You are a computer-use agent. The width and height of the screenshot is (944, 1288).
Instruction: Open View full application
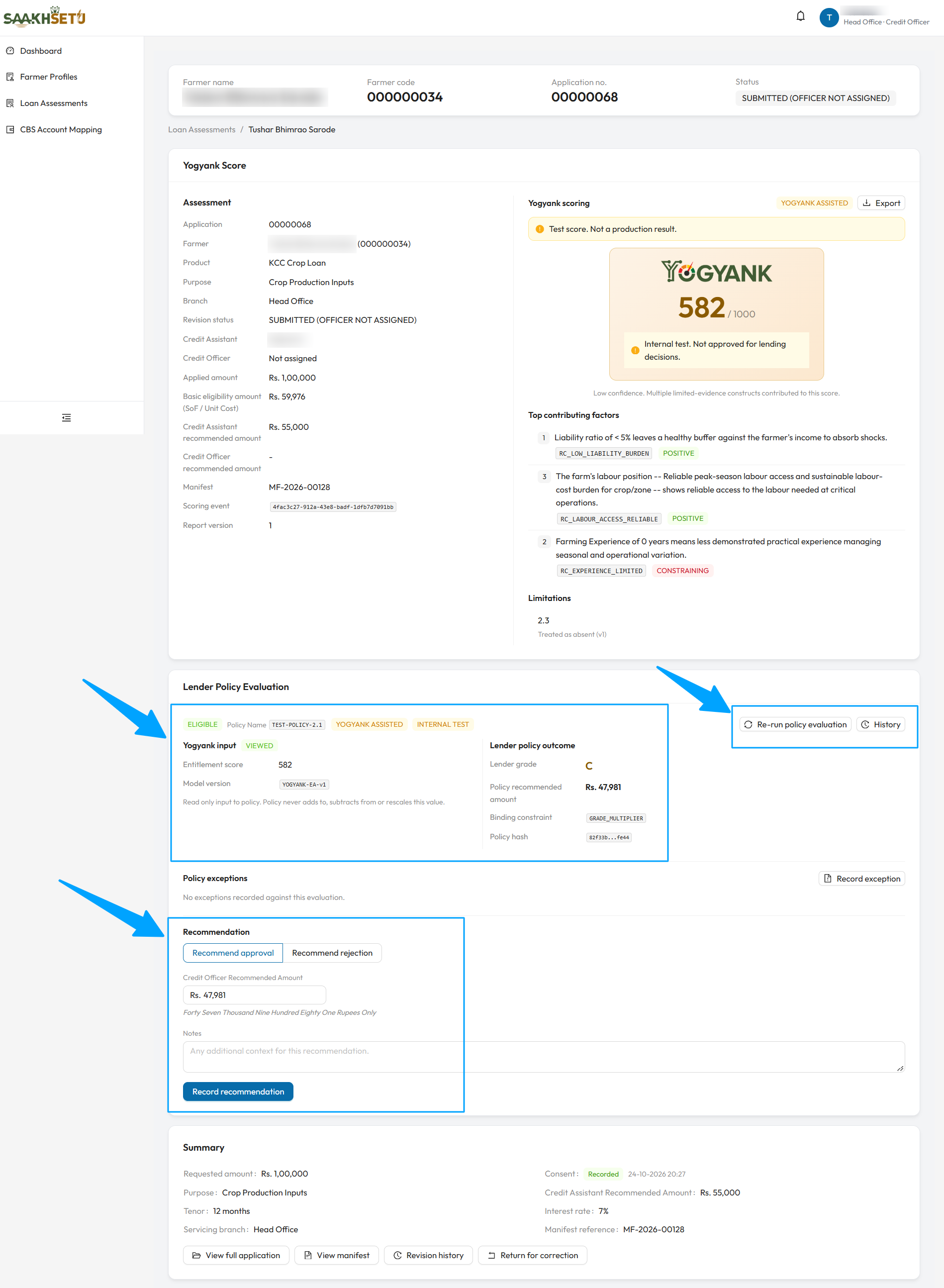236,1256
